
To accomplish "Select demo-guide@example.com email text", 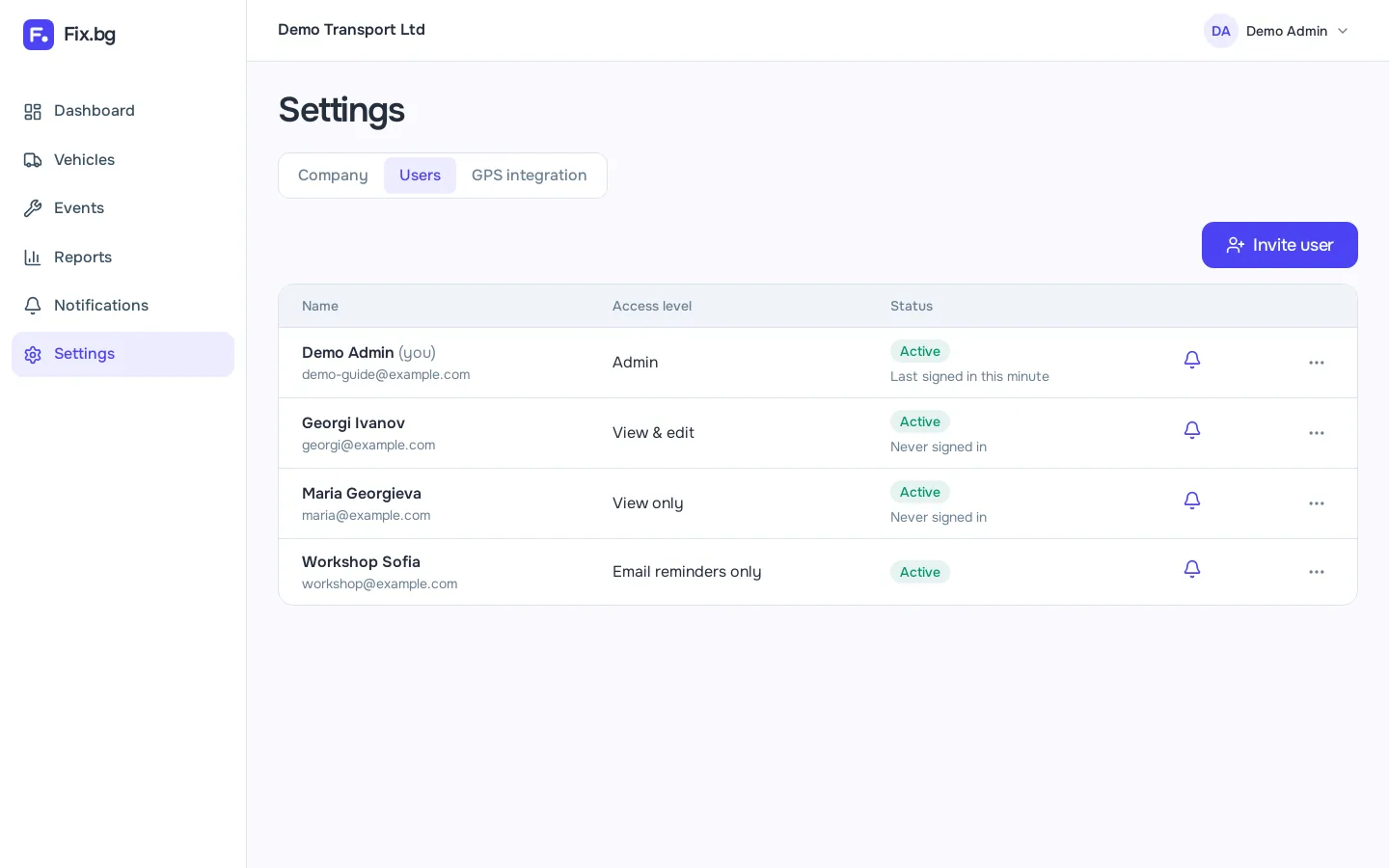I will pos(386,375).
